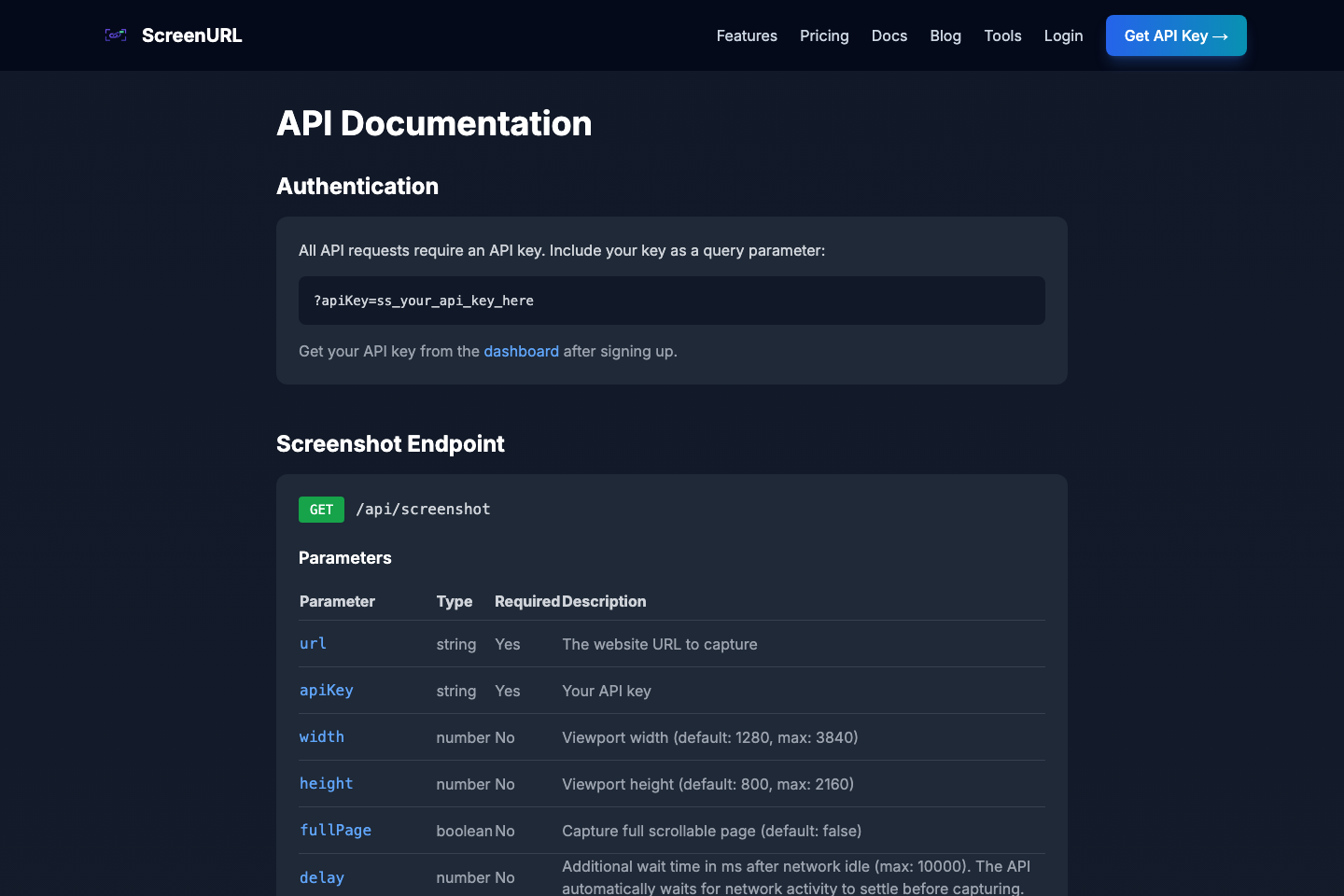
Task: Click the delay parameter link
Action: pyautogui.click(x=321, y=877)
